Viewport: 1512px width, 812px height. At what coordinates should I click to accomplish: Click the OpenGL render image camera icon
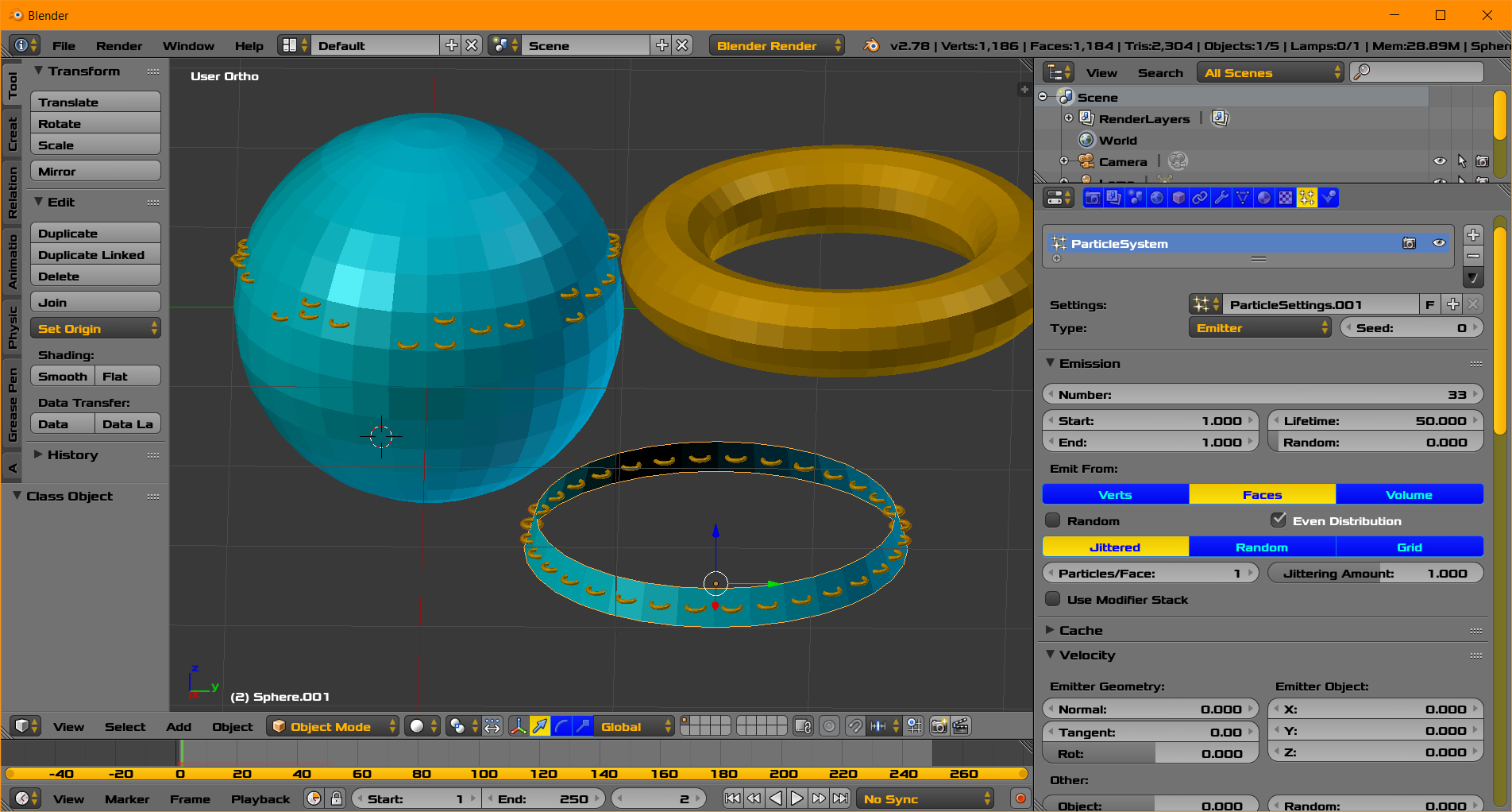939,726
